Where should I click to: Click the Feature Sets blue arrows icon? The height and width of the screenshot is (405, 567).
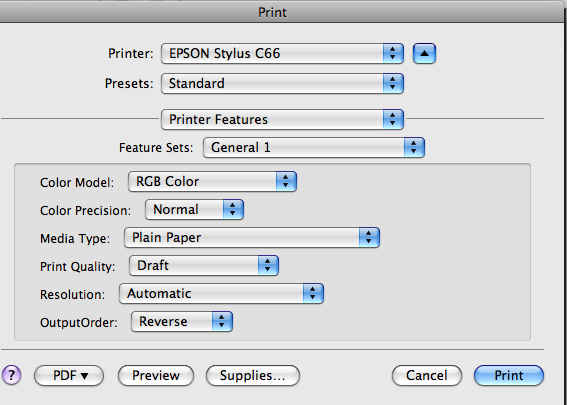pyautogui.click(x=414, y=147)
